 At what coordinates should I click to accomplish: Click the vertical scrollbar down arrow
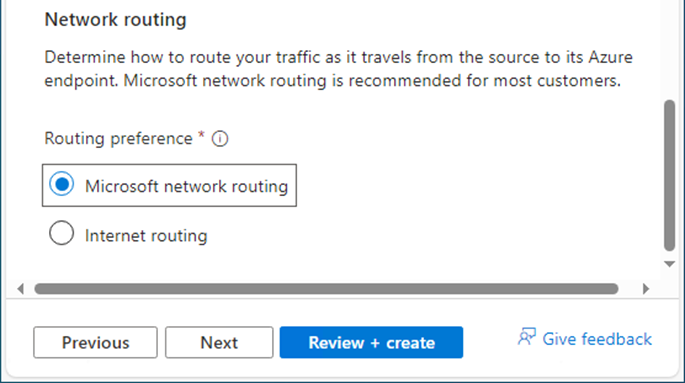click(669, 264)
